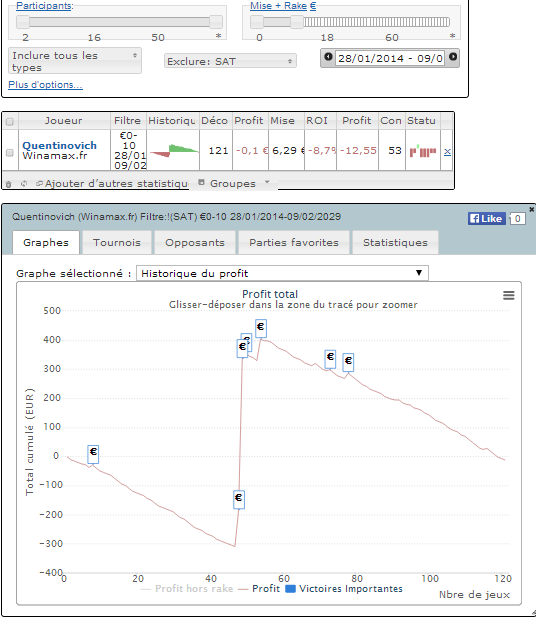The height and width of the screenshot is (623, 536).
Task: Toggle the select-all checkbox in the table header
Action: coord(10,122)
